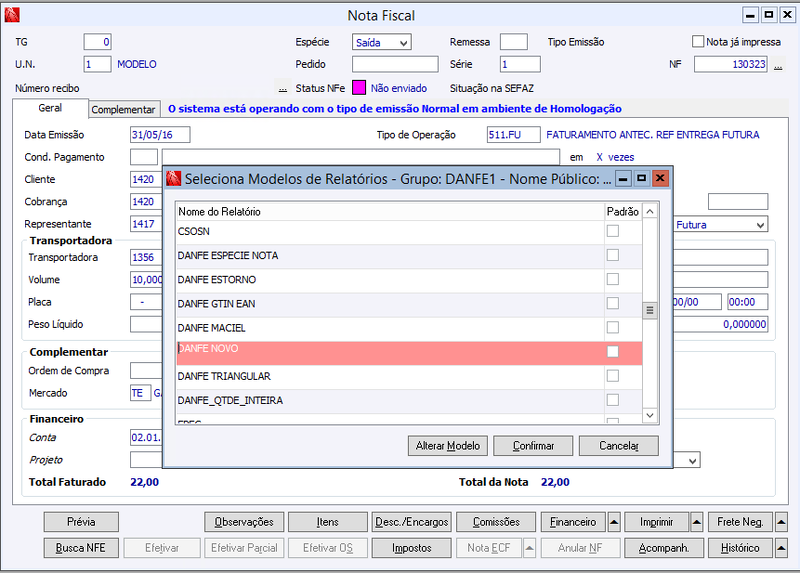
Task: Click the Remessa input field
Action: [x=514, y=42]
